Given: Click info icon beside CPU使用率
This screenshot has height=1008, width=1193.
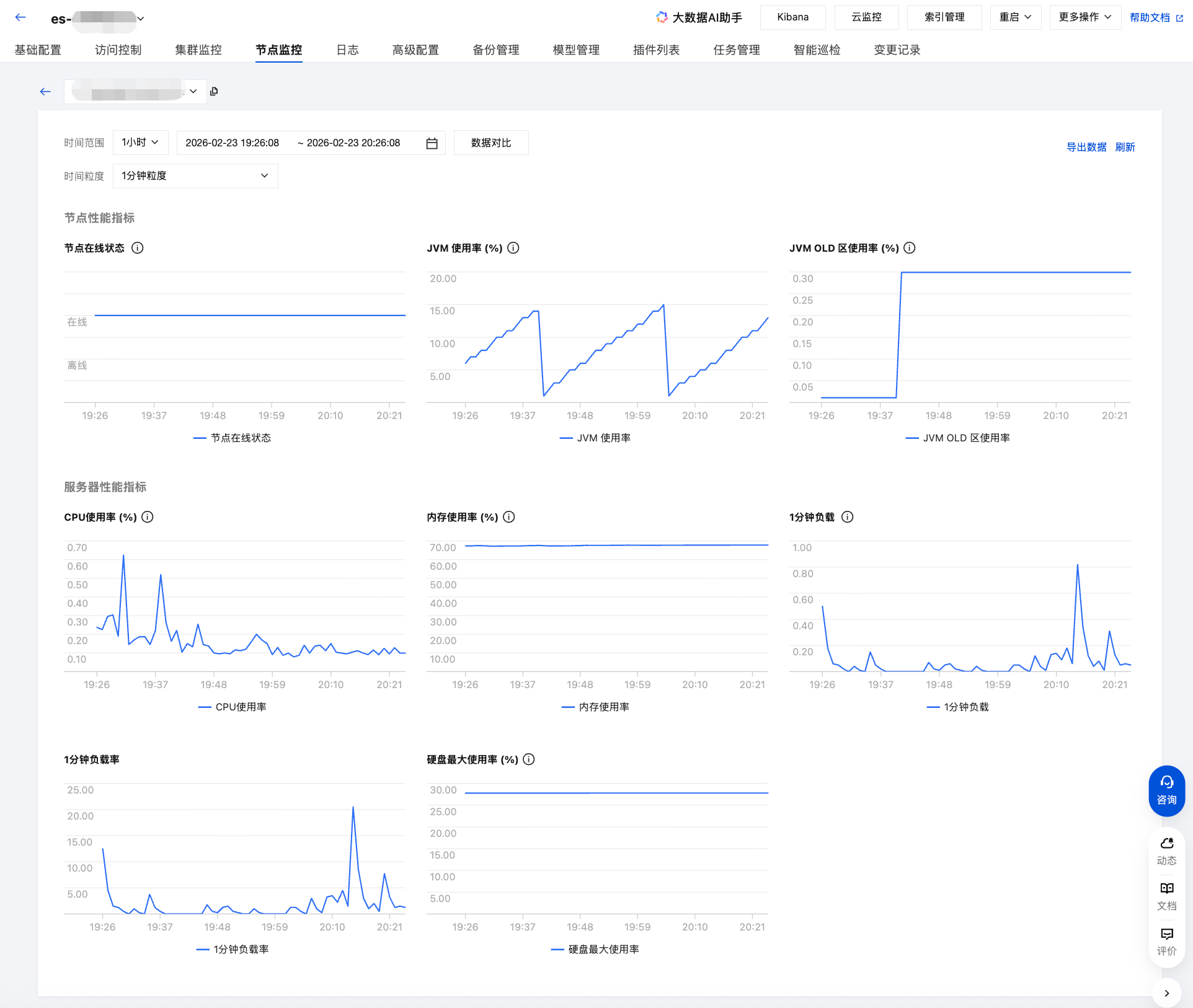Looking at the screenshot, I should [x=148, y=517].
